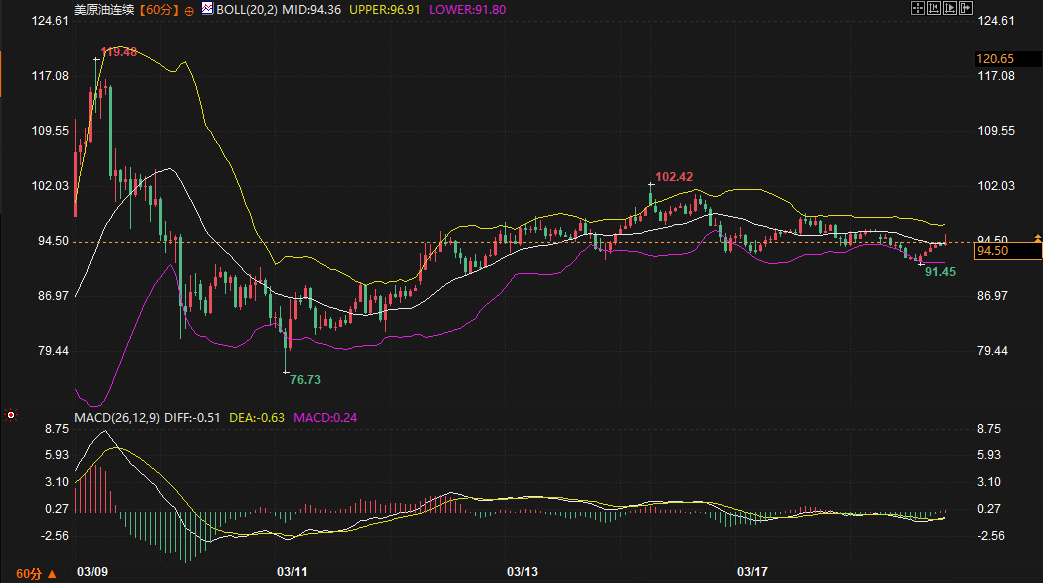The height and width of the screenshot is (583, 1043).
Task: Click the 【60分】 timeframe label in the title
Action: (159, 9)
